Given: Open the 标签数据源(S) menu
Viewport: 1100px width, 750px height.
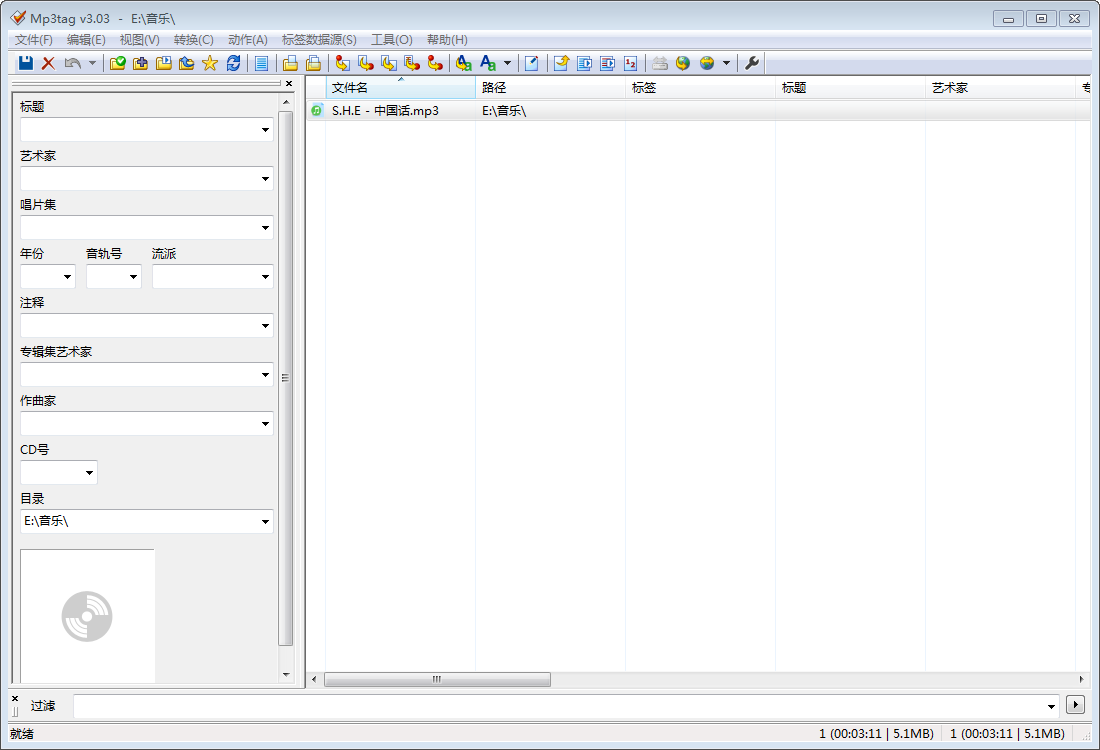Looking at the screenshot, I should [x=319, y=40].
